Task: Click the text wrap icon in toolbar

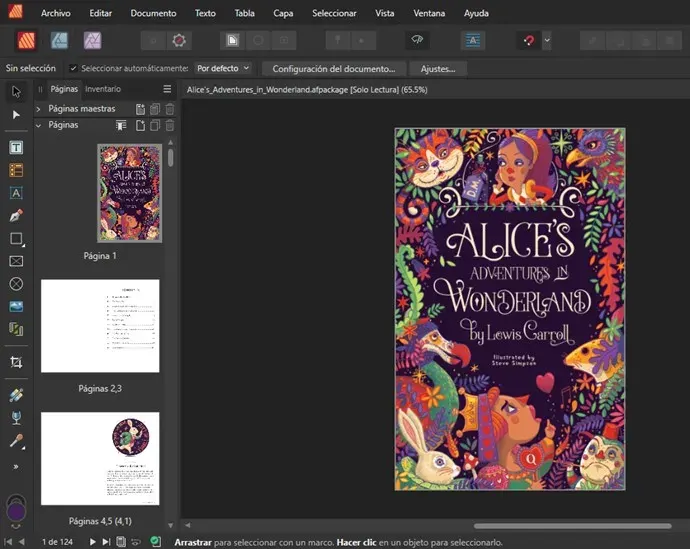Action: tap(473, 40)
